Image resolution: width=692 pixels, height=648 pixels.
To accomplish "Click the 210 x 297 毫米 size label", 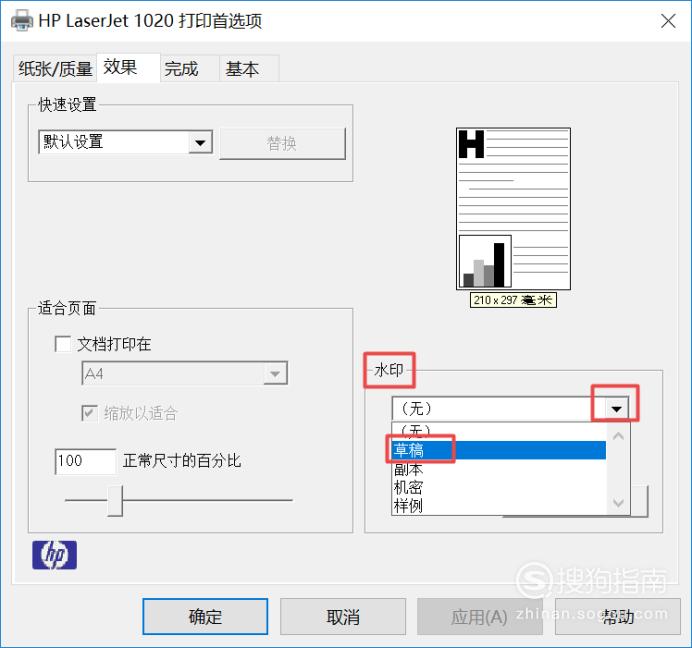I will (x=513, y=300).
